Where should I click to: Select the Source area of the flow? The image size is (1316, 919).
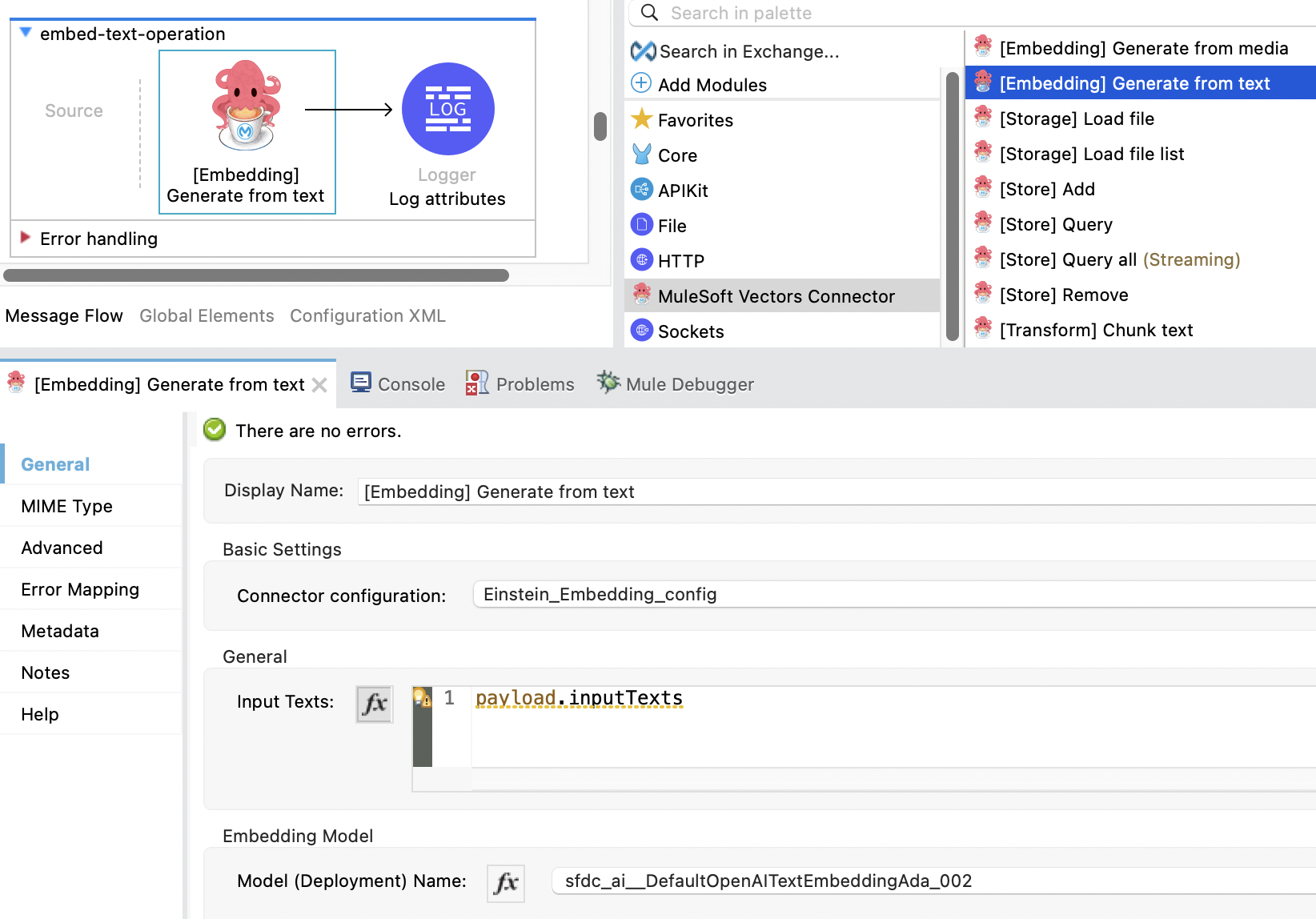[x=74, y=110]
